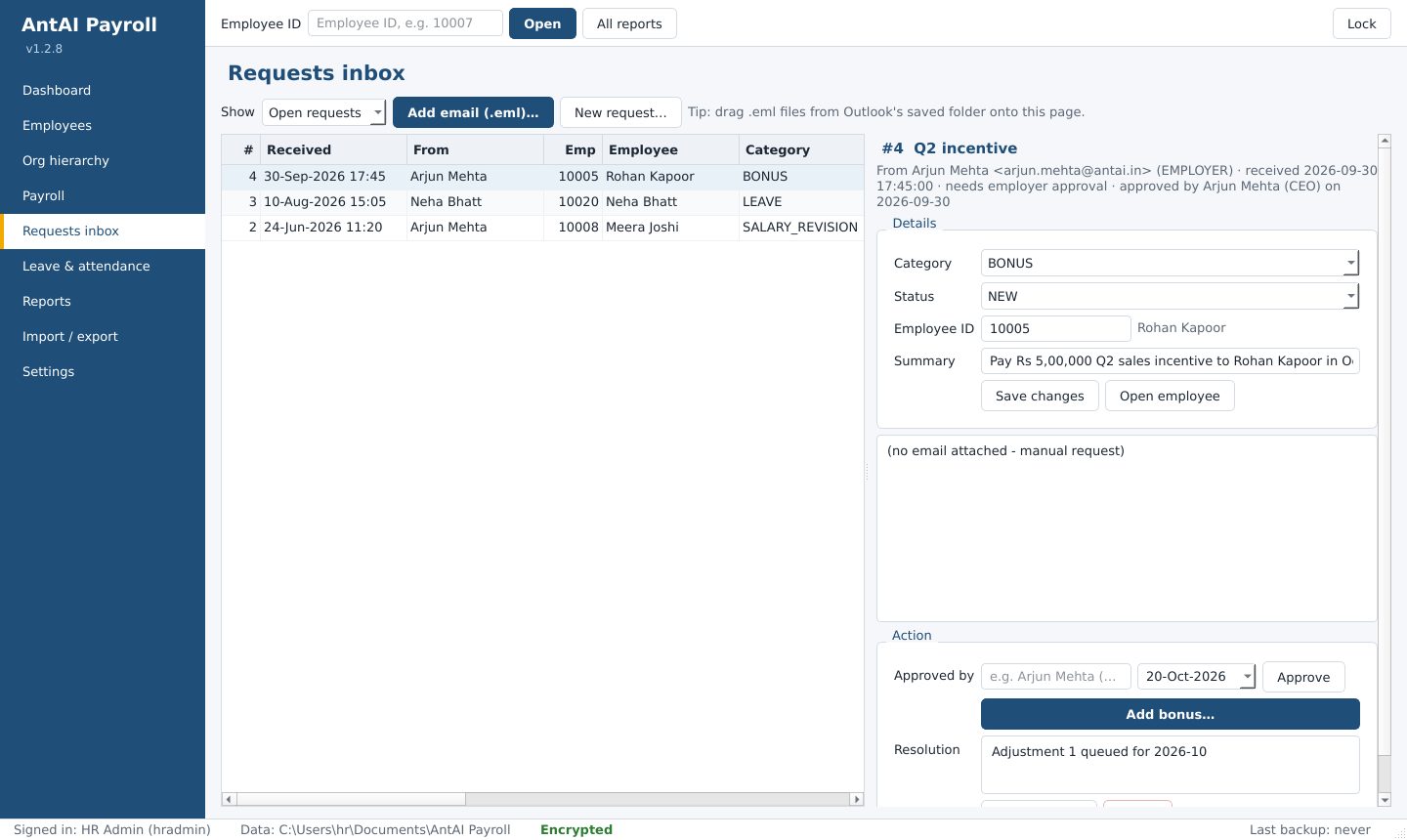
Task: Lock the application
Action: 1361,23
